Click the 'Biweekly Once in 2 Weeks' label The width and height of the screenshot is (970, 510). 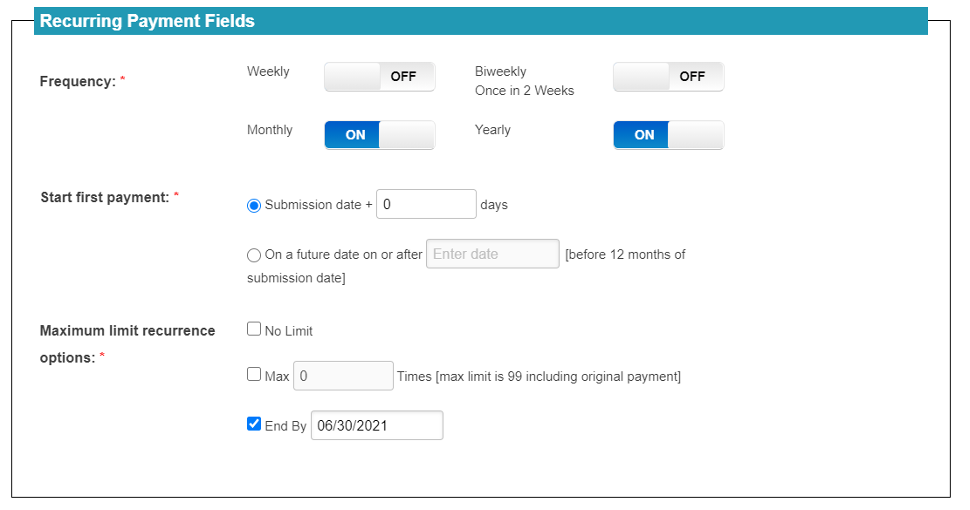pyautogui.click(x=525, y=81)
